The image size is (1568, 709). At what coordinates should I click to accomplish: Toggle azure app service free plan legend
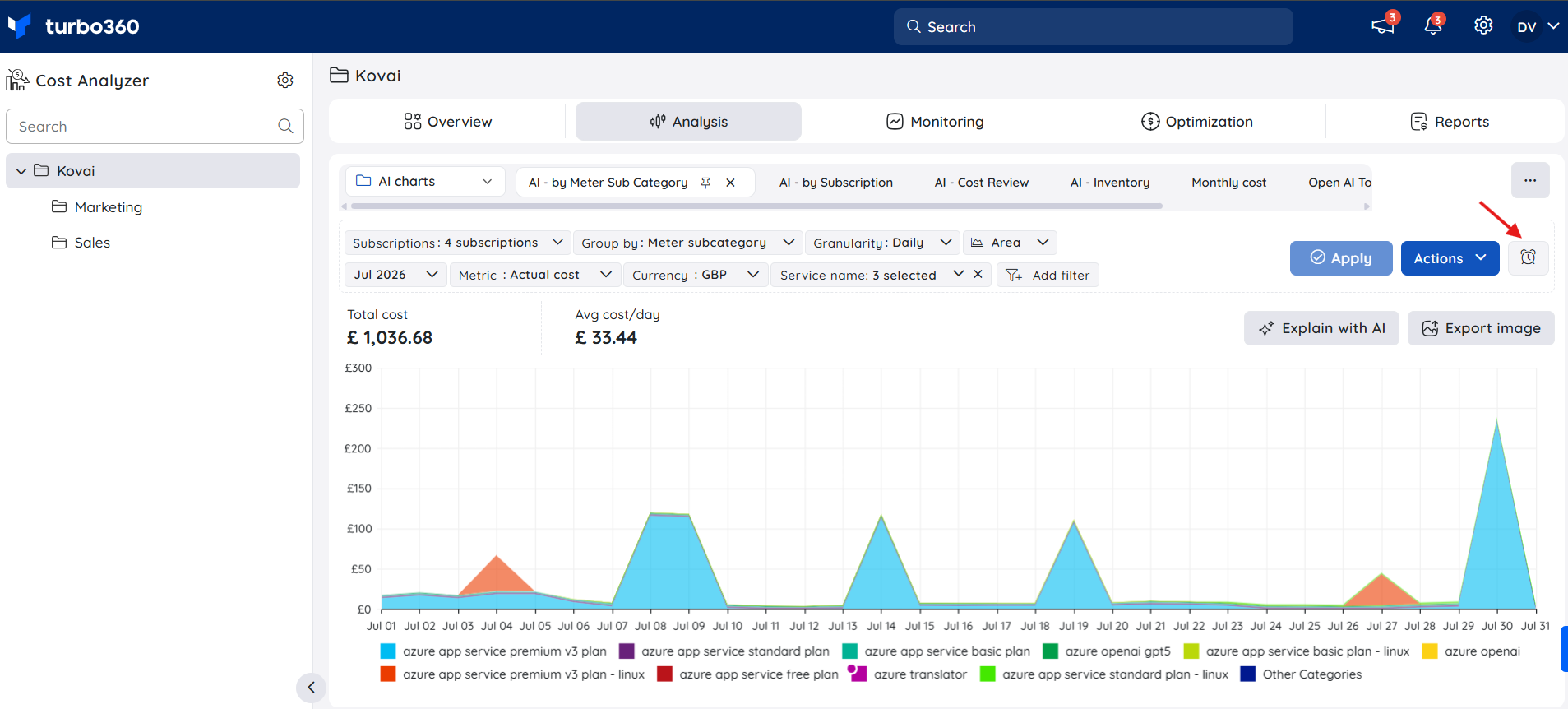pyautogui.click(x=747, y=674)
